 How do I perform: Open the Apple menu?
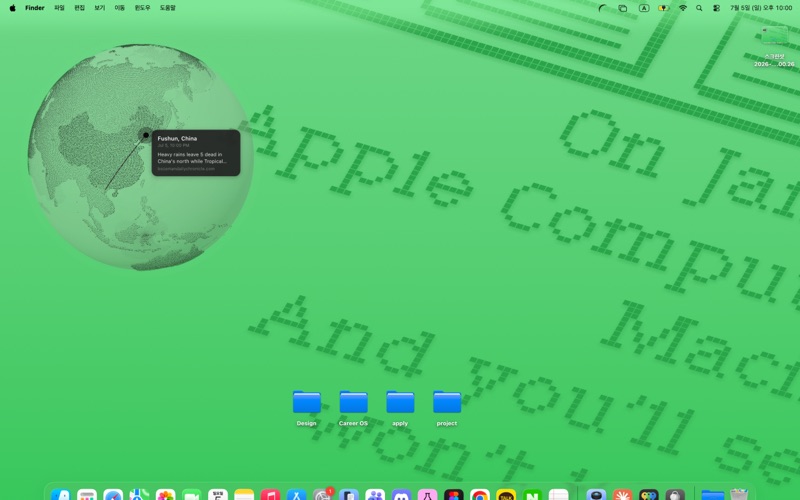click(12, 8)
